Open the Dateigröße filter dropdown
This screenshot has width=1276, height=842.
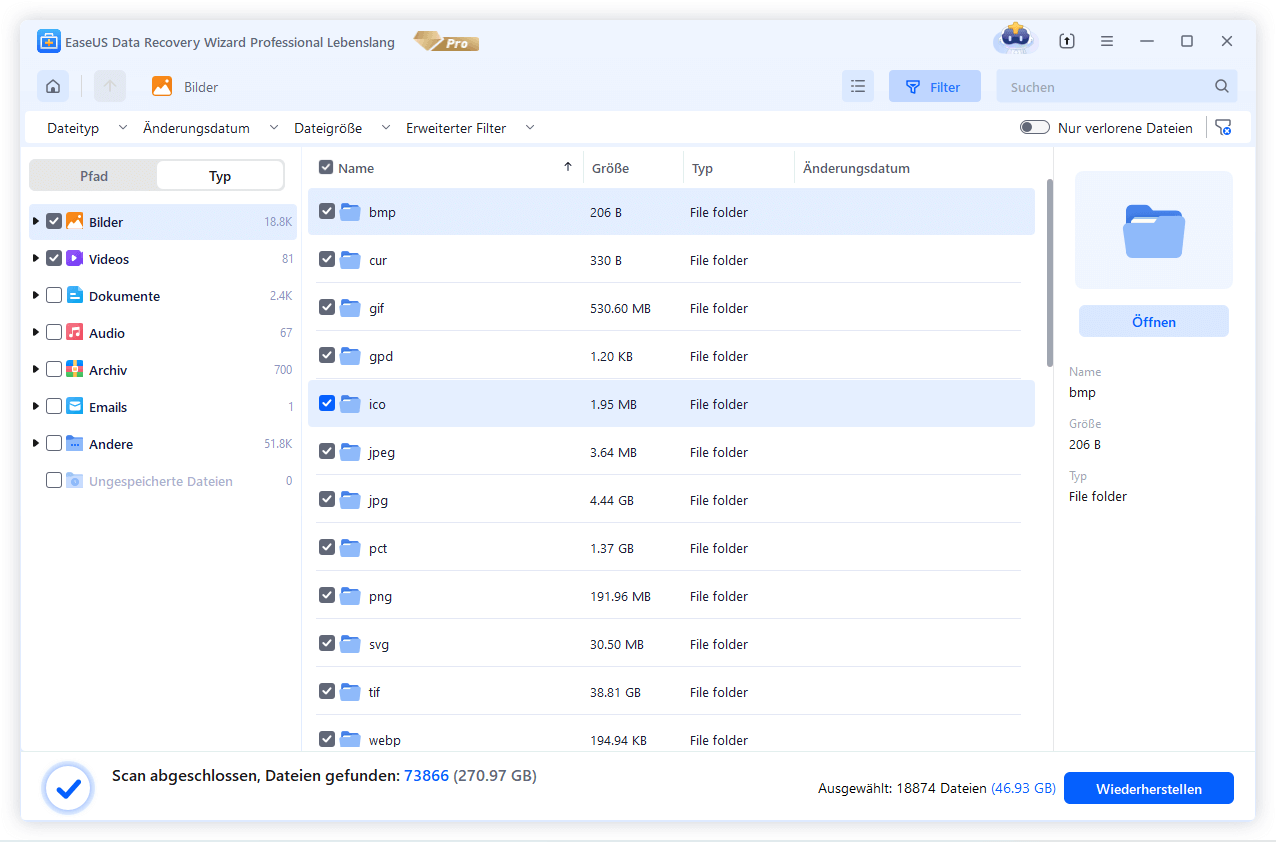[x=342, y=128]
